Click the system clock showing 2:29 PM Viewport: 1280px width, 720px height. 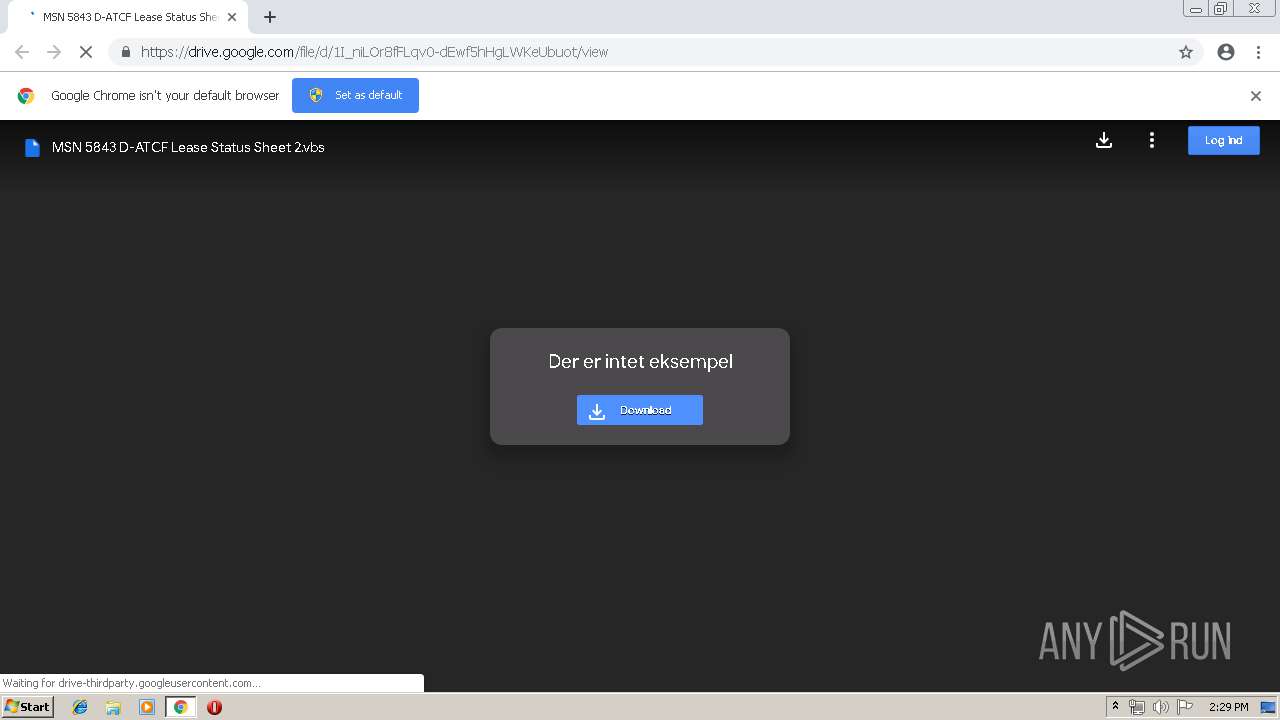(x=1228, y=707)
